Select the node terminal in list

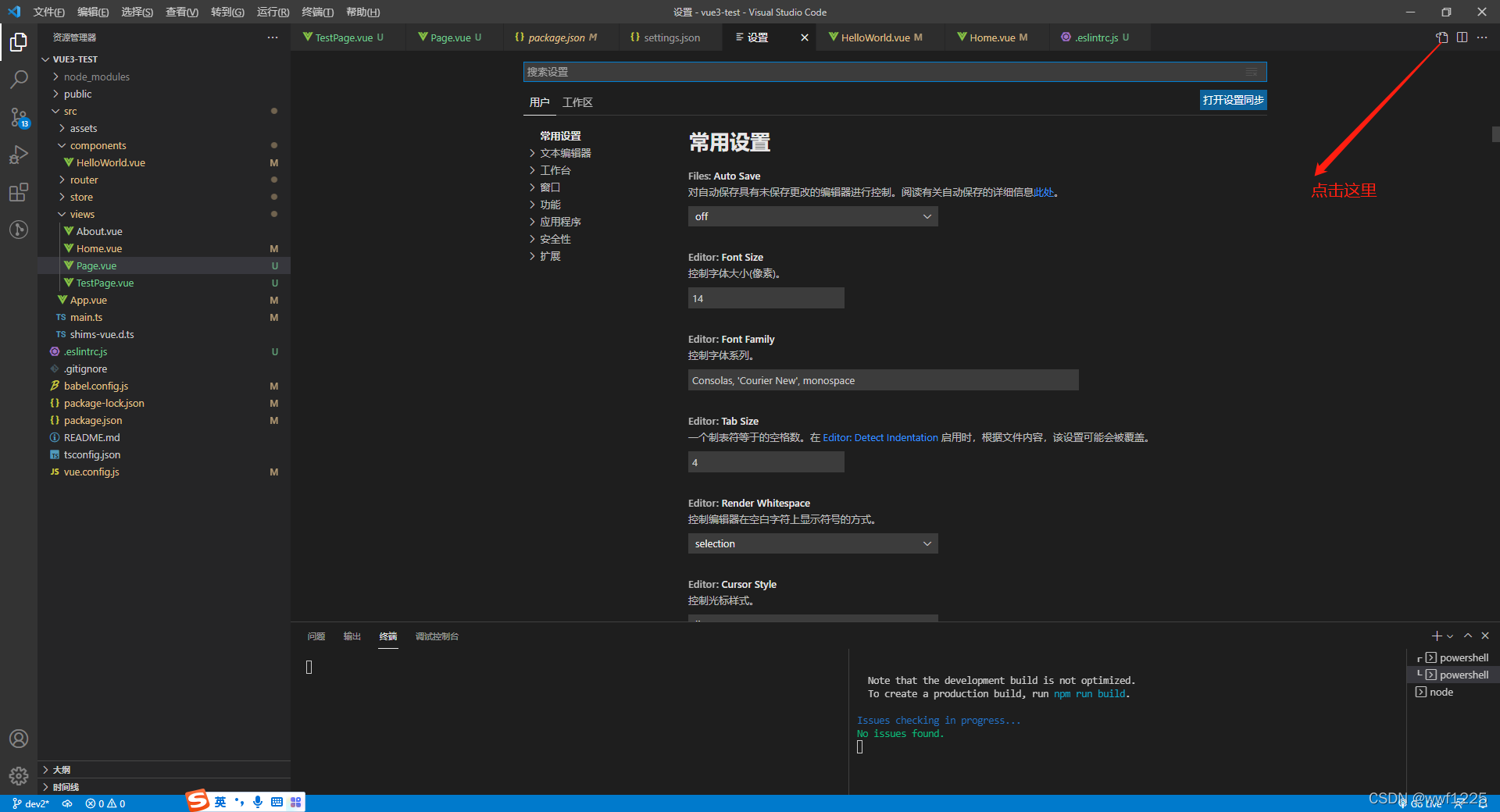tap(1453, 692)
